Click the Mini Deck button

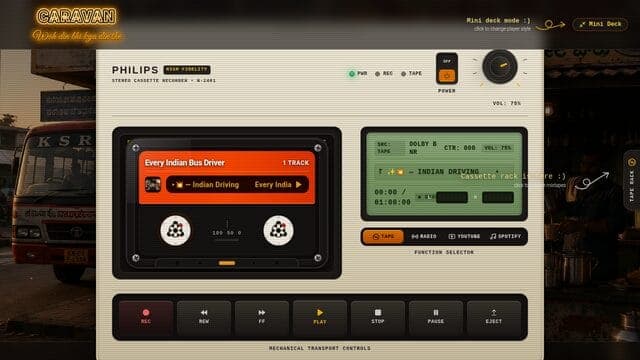pos(600,24)
